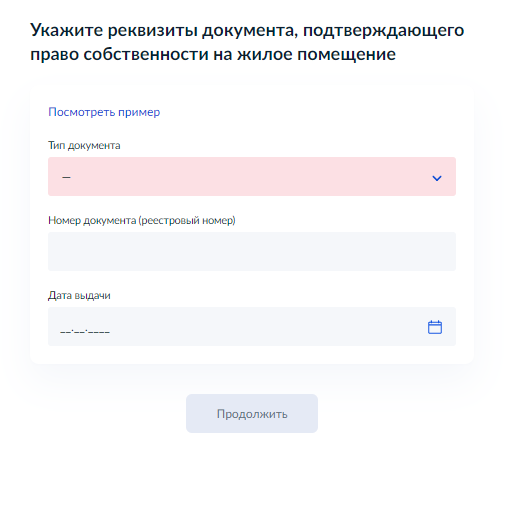Click the page heading about реквизиты документа

tap(247, 42)
